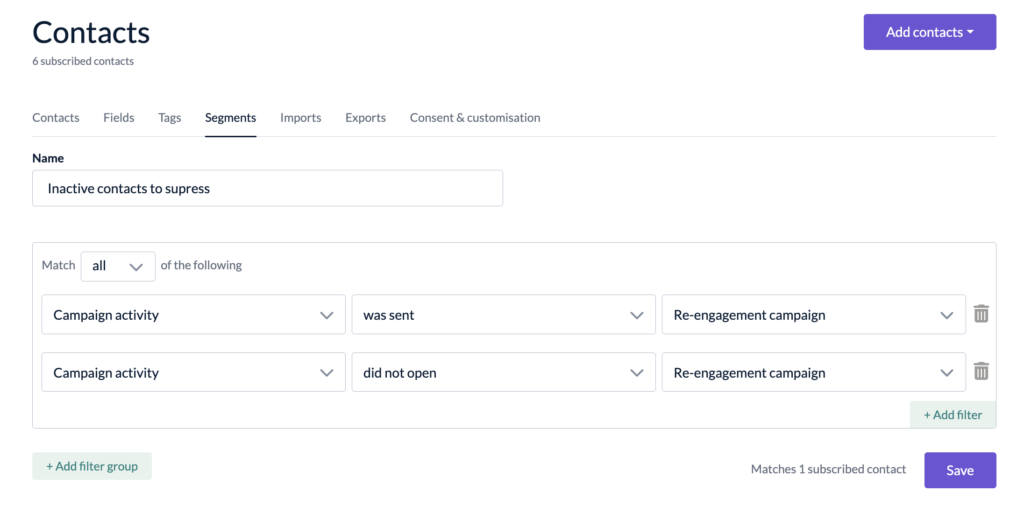1024x506 pixels.
Task: Select the Segments tab
Action: [x=231, y=118]
